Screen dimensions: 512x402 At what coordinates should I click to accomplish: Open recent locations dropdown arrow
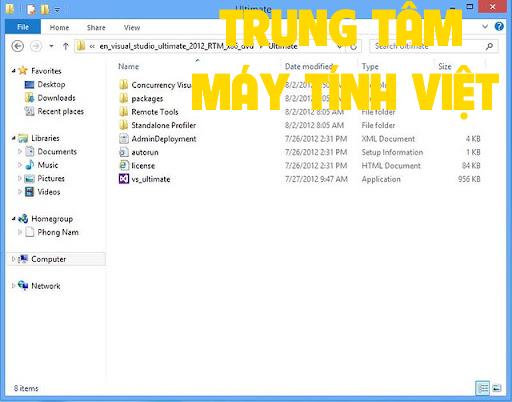coord(51,46)
